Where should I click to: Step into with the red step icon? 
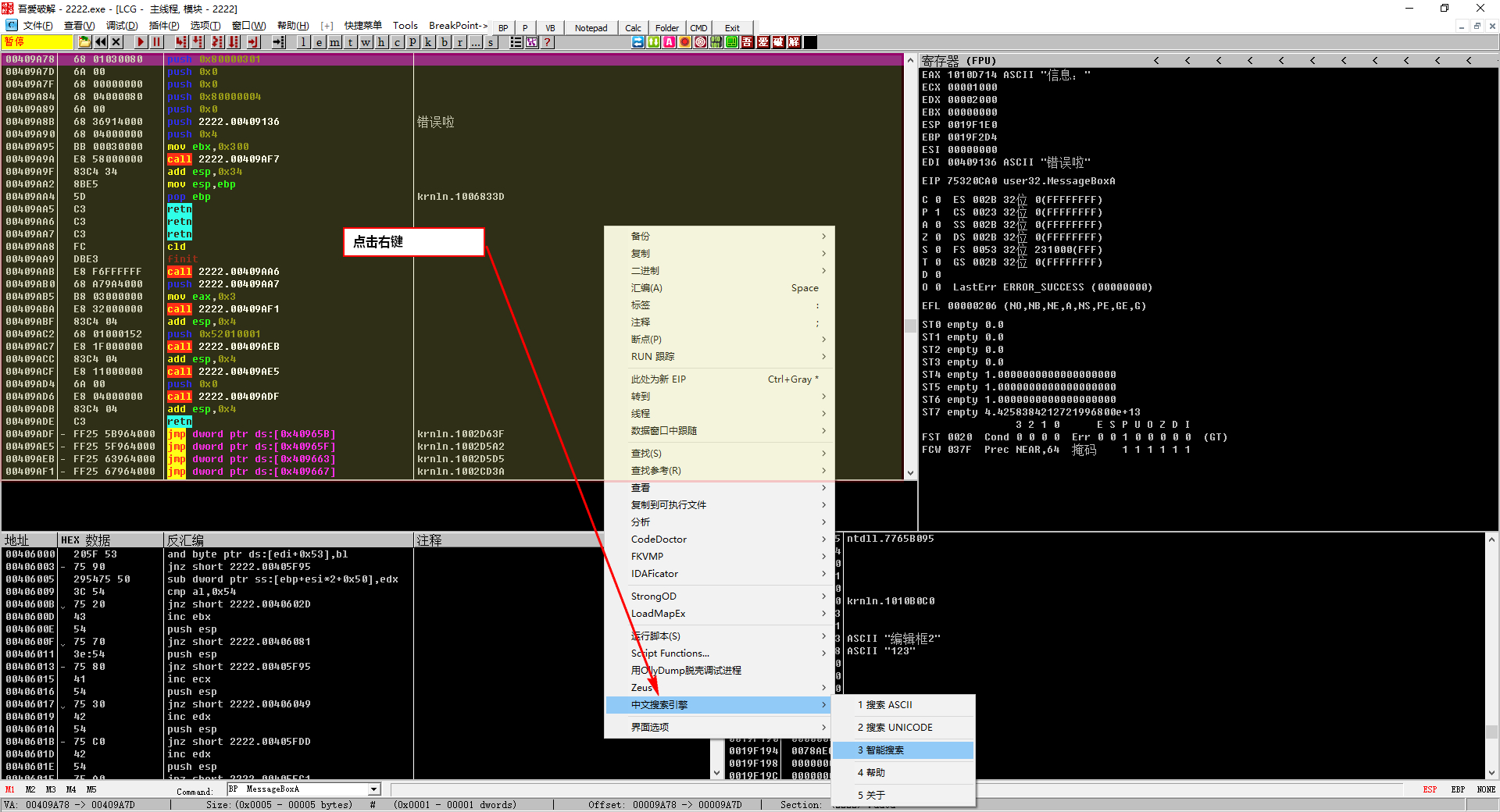tap(181, 42)
